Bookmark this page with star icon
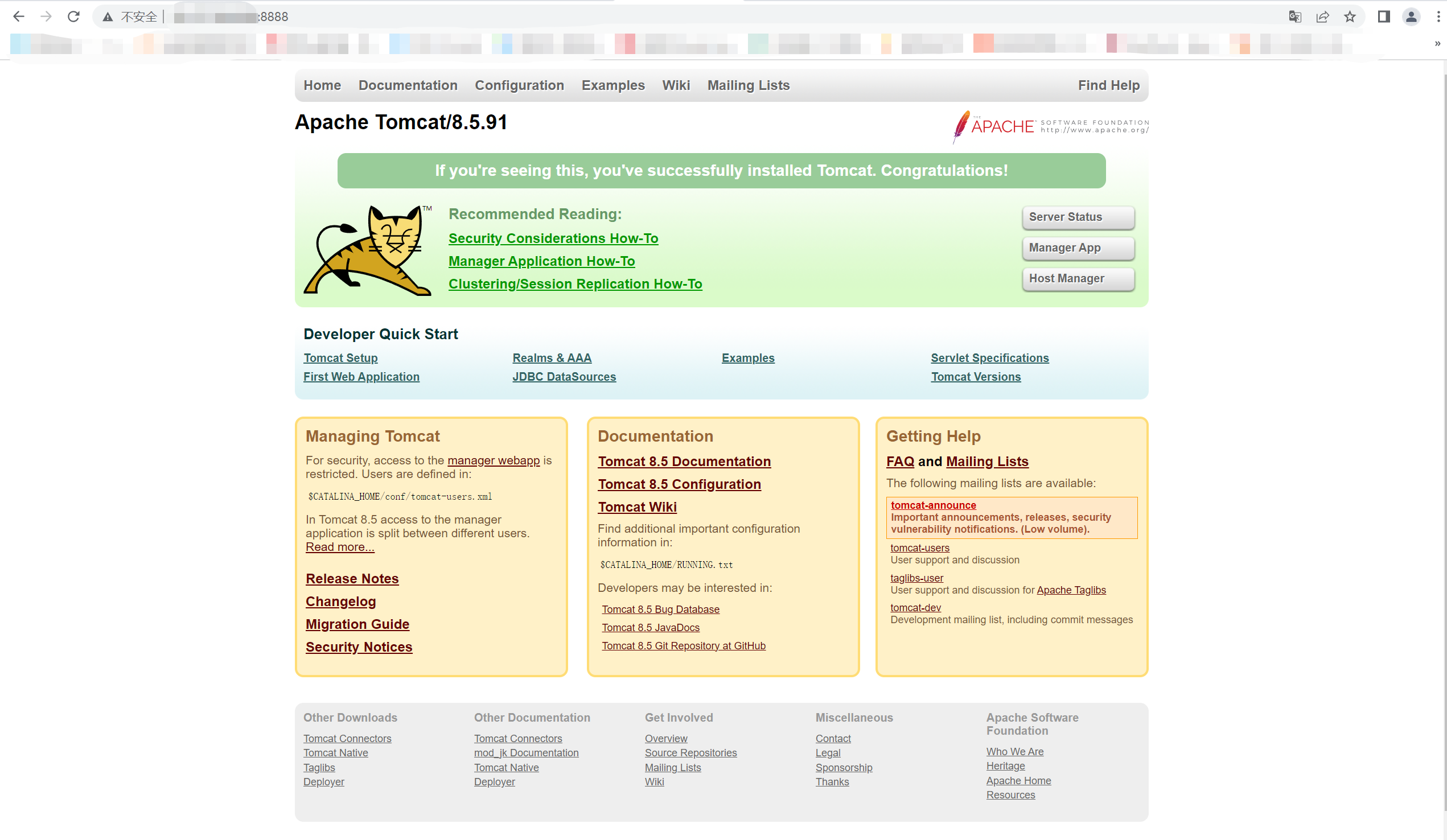The width and height of the screenshot is (1447, 840). (1350, 17)
